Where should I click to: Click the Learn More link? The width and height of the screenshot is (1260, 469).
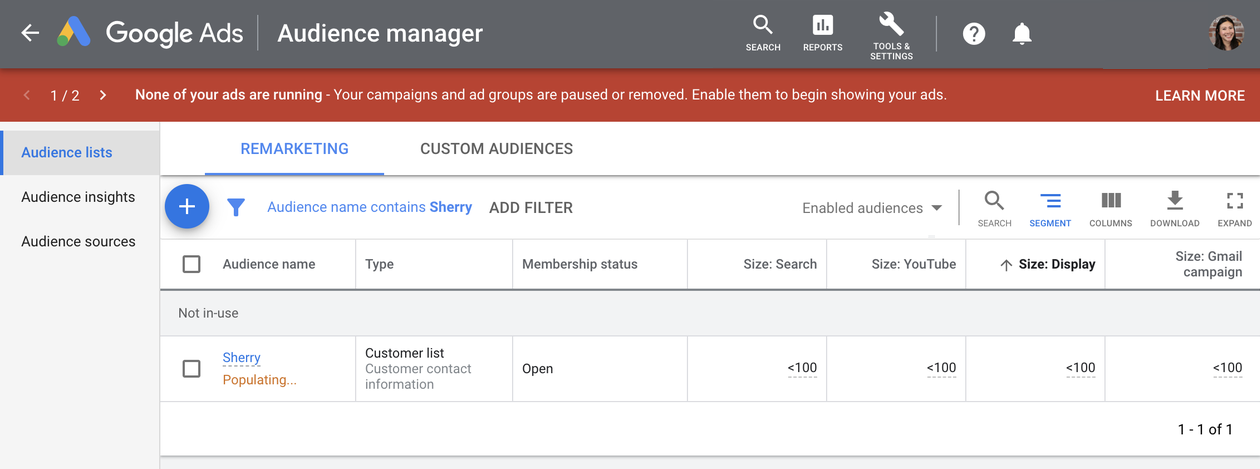point(1199,96)
